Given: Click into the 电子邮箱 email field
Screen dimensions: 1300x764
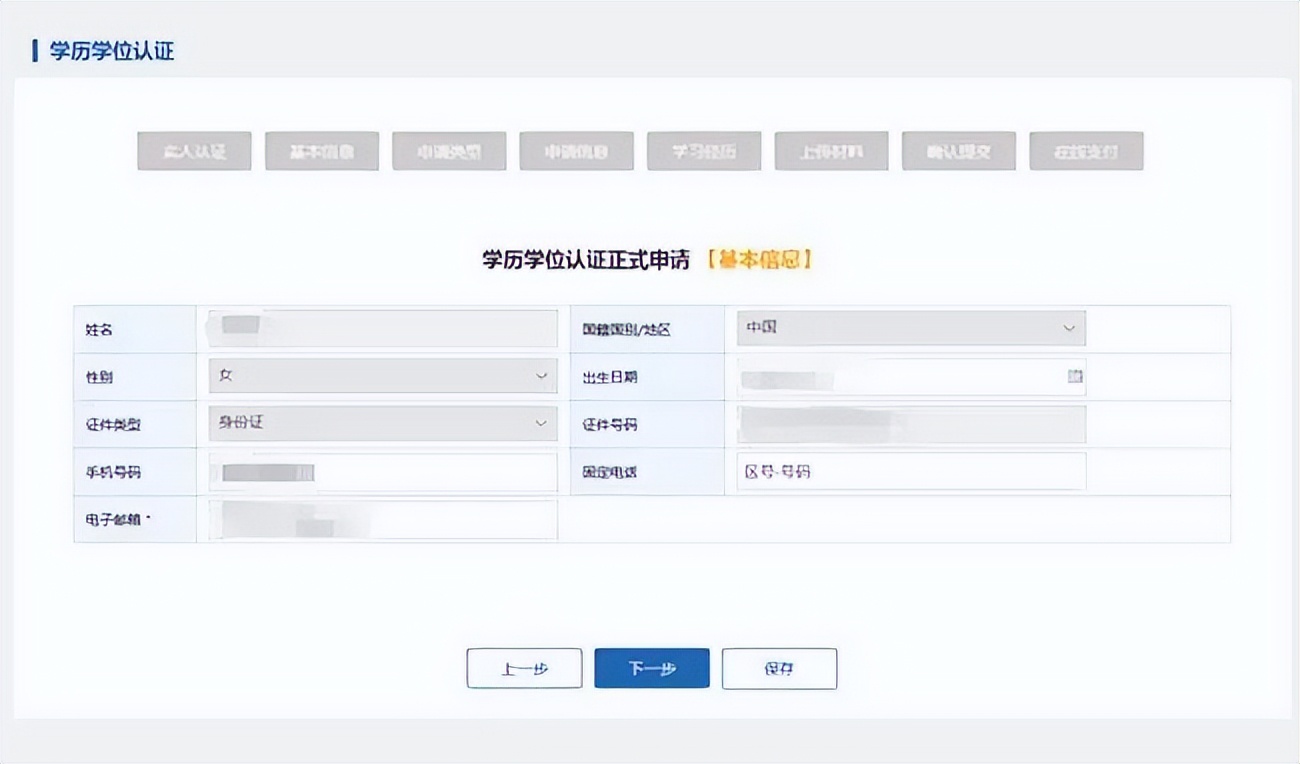Looking at the screenshot, I should pyautogui.click(x=381, y=519).
